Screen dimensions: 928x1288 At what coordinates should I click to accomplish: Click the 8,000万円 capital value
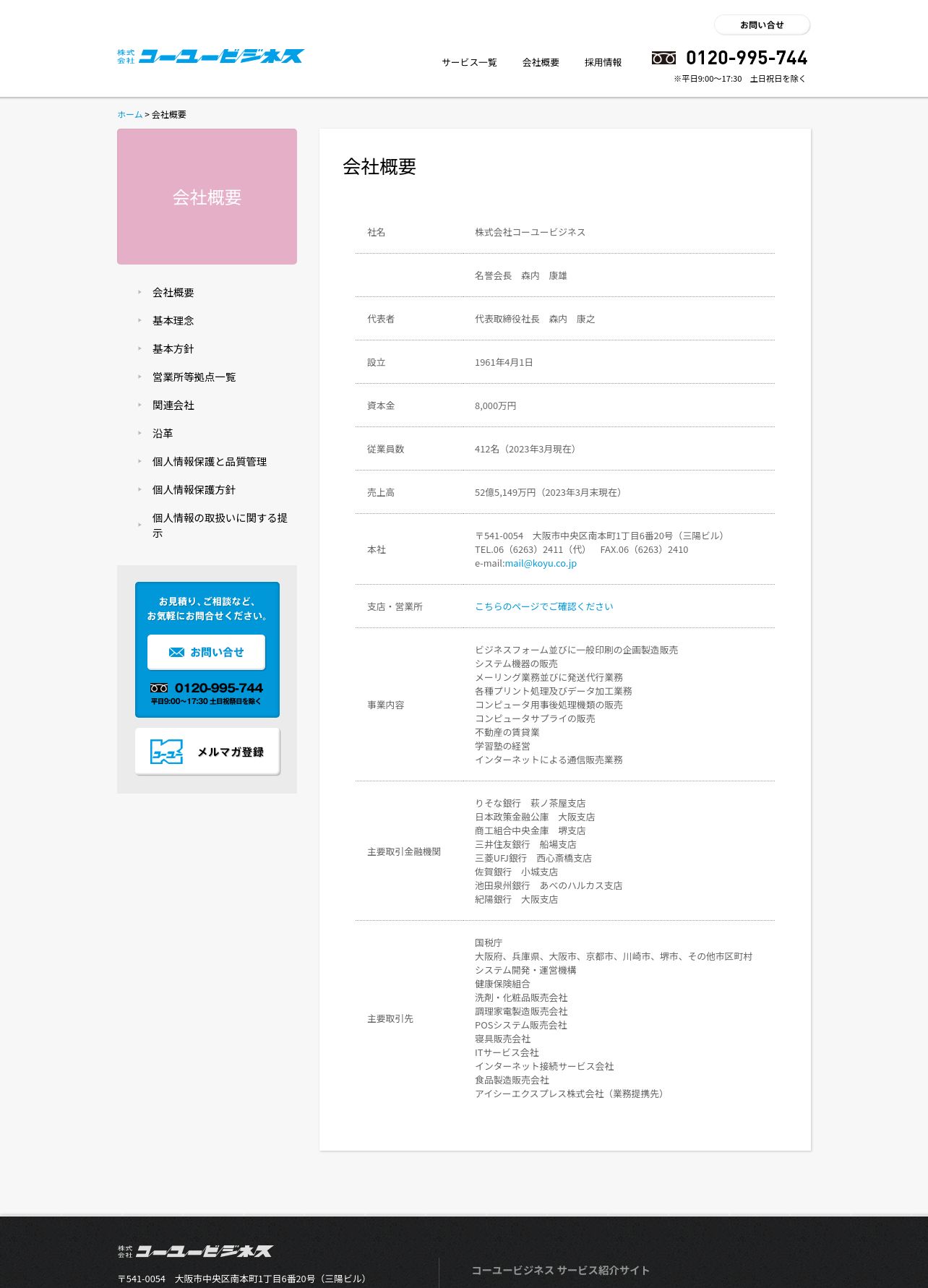pyautogui.click(x=495, y=406)
